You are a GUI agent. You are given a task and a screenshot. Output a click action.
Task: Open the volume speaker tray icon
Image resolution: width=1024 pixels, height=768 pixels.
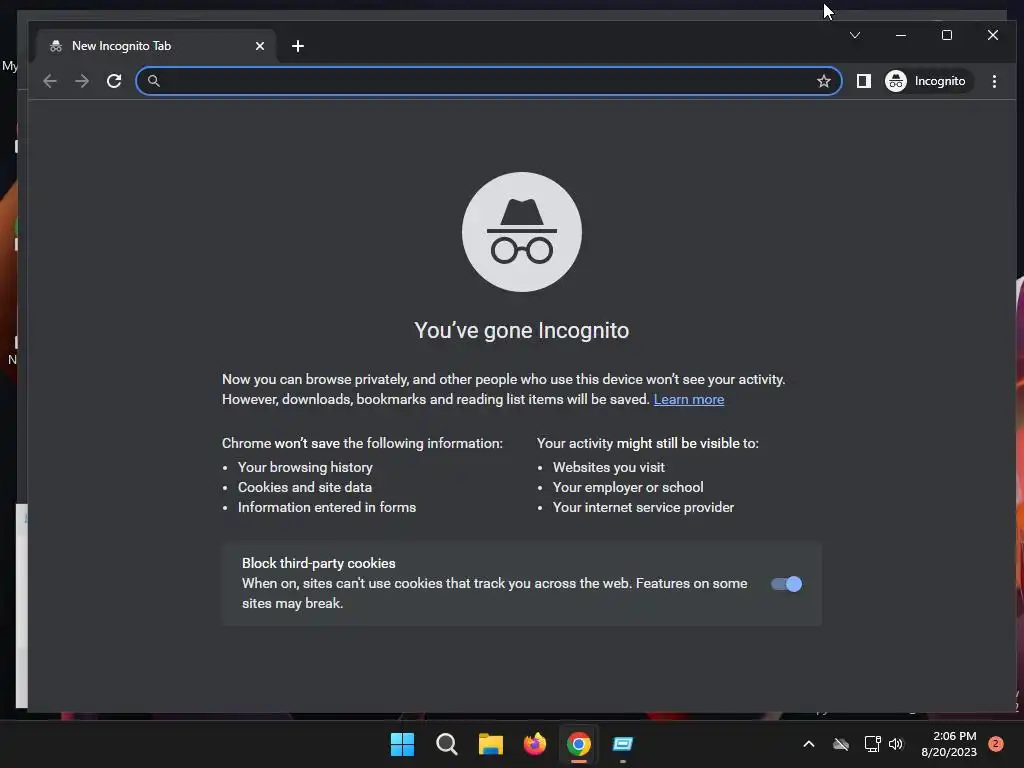pyautogui.click(x=895, y=744)
